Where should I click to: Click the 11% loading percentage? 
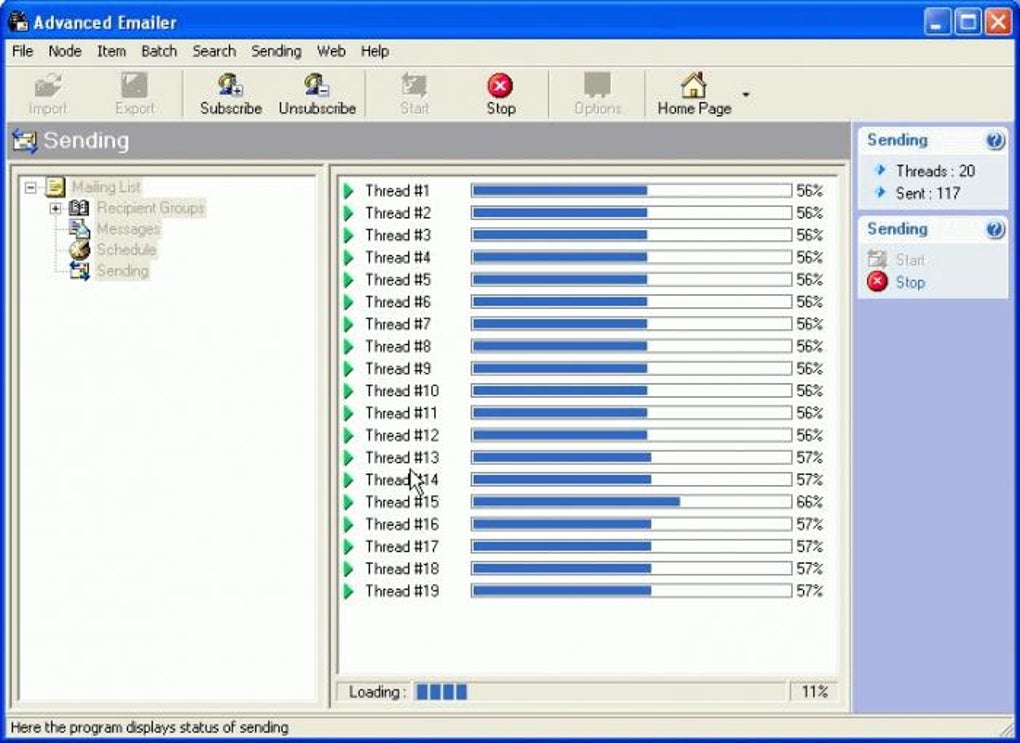[x=814, y=692]
